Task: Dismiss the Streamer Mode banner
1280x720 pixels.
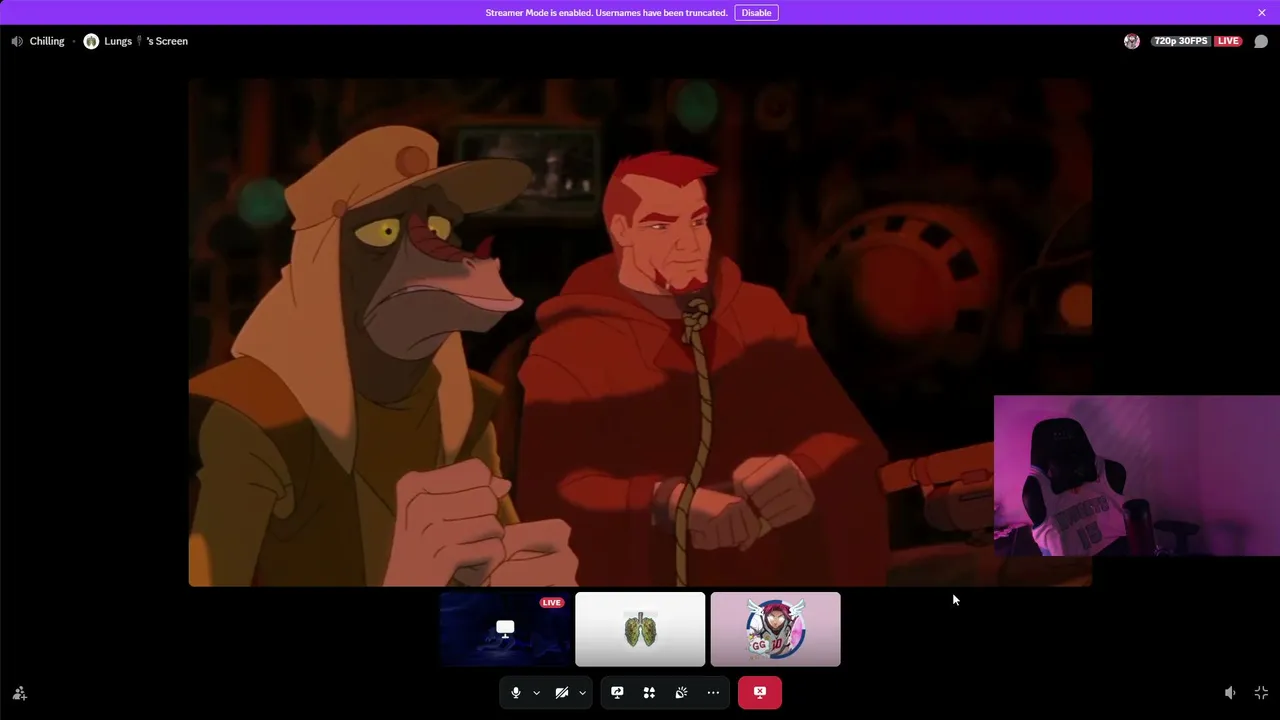Action: point(1262,13)
